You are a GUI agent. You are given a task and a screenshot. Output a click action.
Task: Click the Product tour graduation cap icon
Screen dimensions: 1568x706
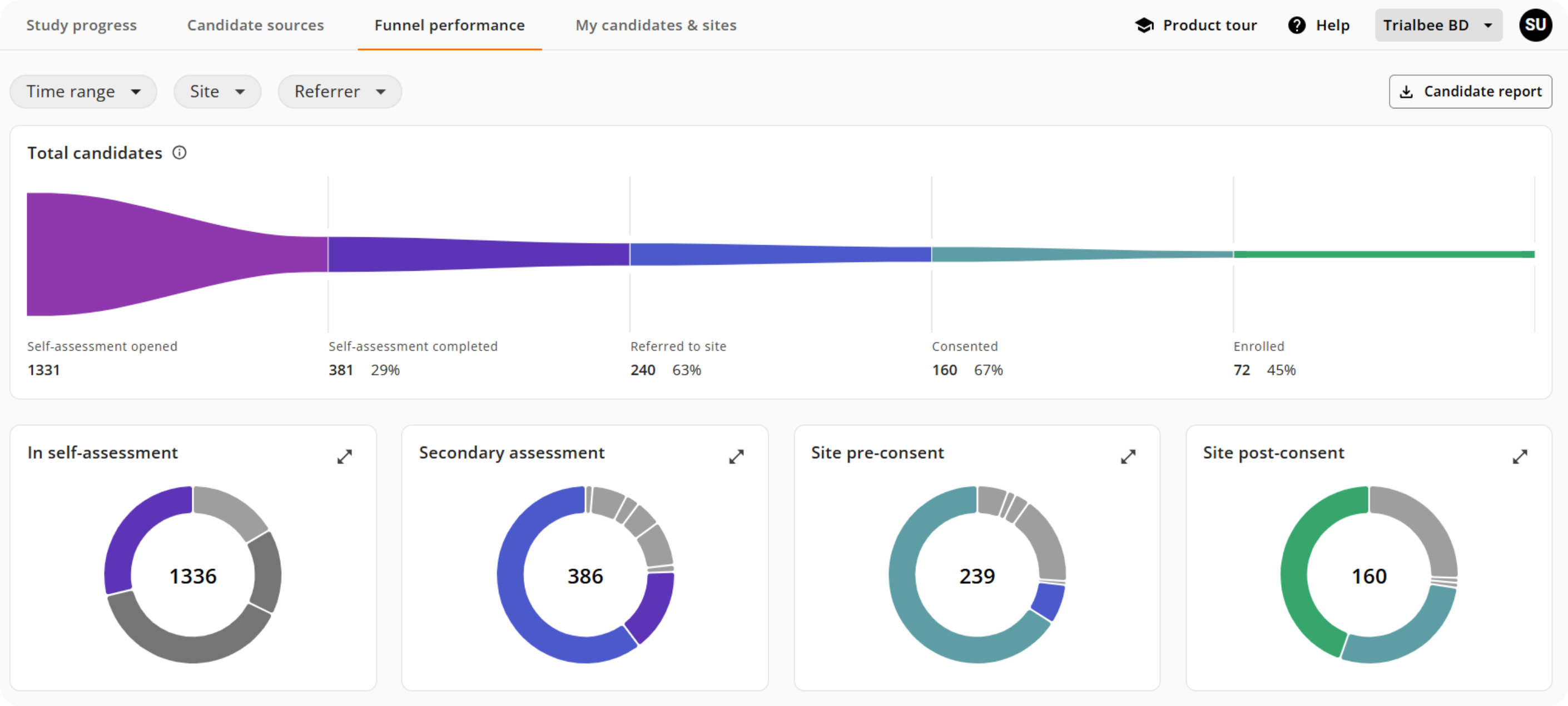point(1144,25)
